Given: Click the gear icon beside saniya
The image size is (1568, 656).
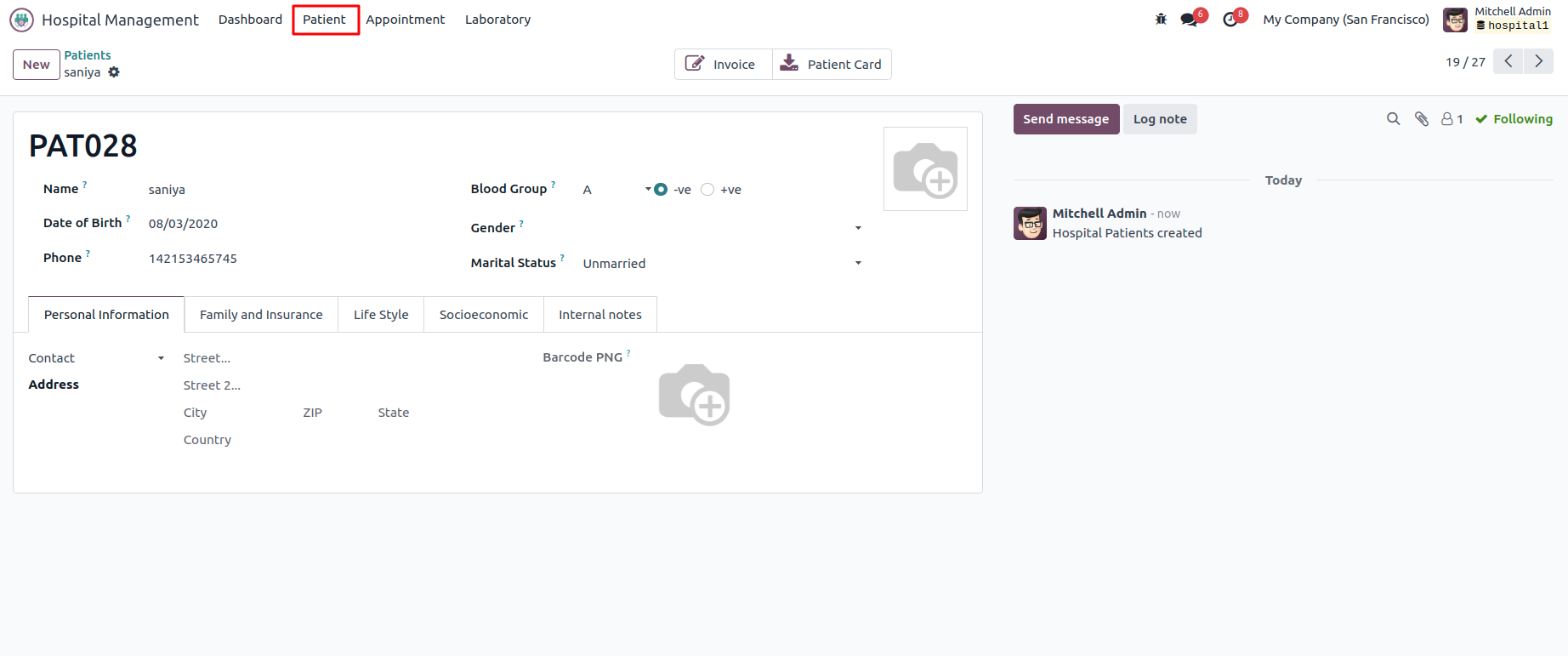Looking at the screenshot, I should click(x=114, y=72).
